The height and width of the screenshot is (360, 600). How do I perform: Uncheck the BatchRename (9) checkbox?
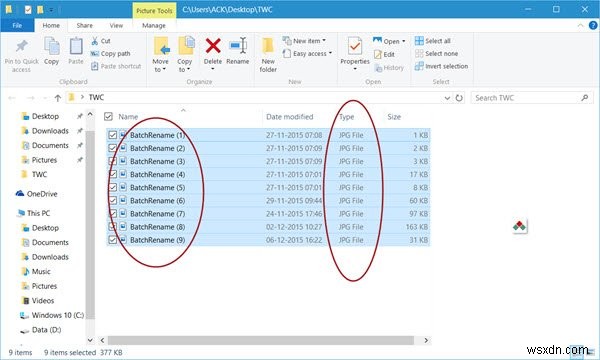pyautogui.click(x=112, y=240)
